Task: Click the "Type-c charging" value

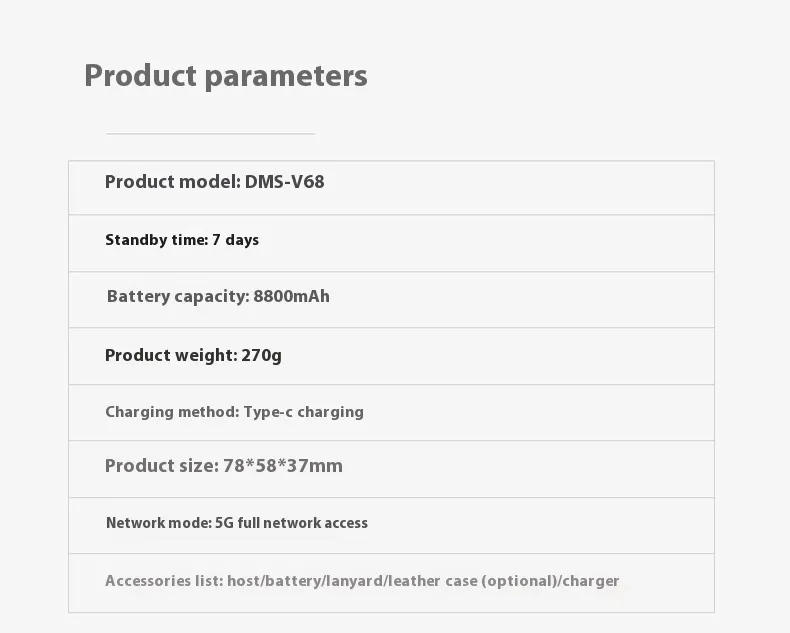Action: (303, 412)
